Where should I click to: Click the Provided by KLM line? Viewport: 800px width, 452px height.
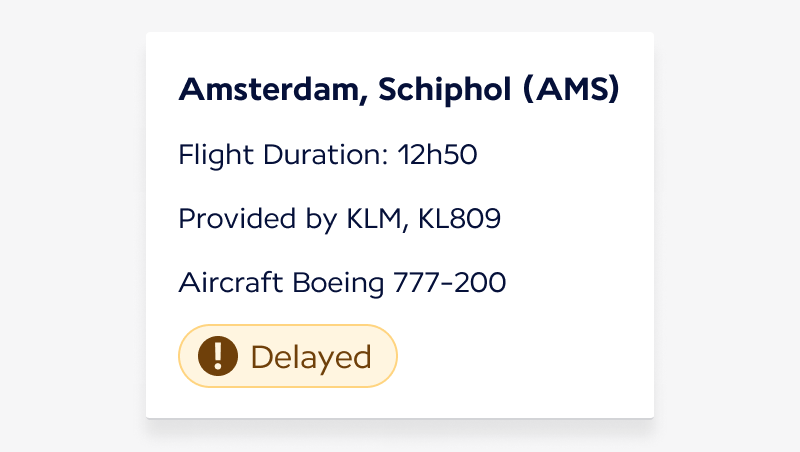339,219
